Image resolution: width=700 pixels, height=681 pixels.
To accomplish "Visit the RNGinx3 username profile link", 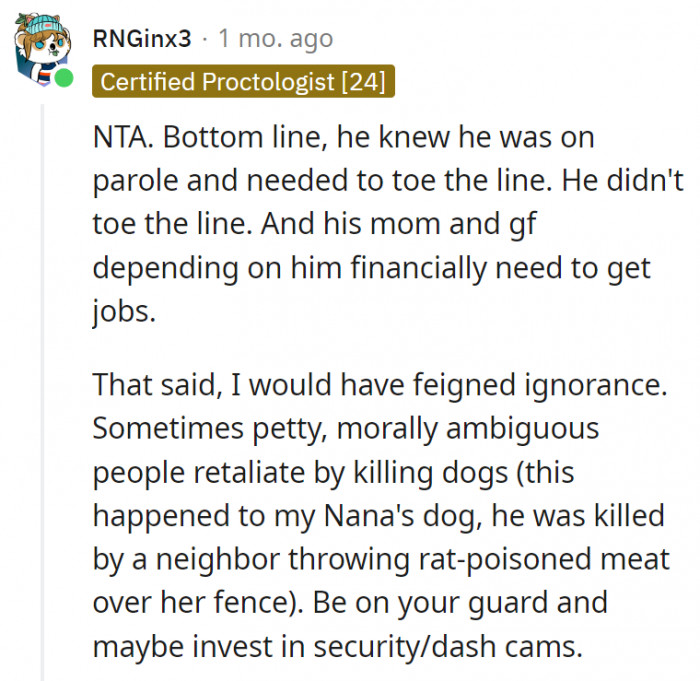I will pos(141,39).
